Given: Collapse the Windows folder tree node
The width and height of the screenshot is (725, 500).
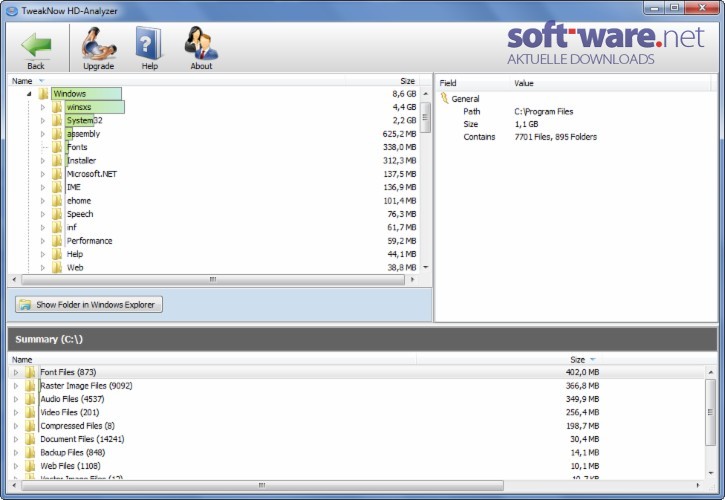Looking at the screenshot, I should [x=29, y=94].
